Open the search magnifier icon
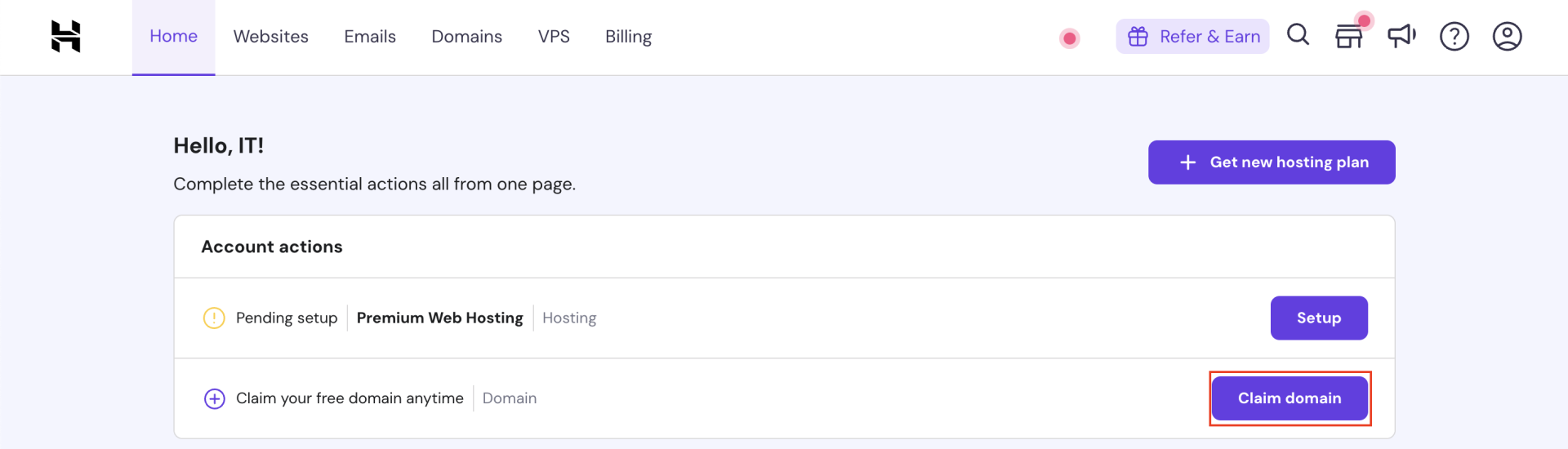Image resolution: width=1568 pixels, height=449 pixels. (1298, 35)
